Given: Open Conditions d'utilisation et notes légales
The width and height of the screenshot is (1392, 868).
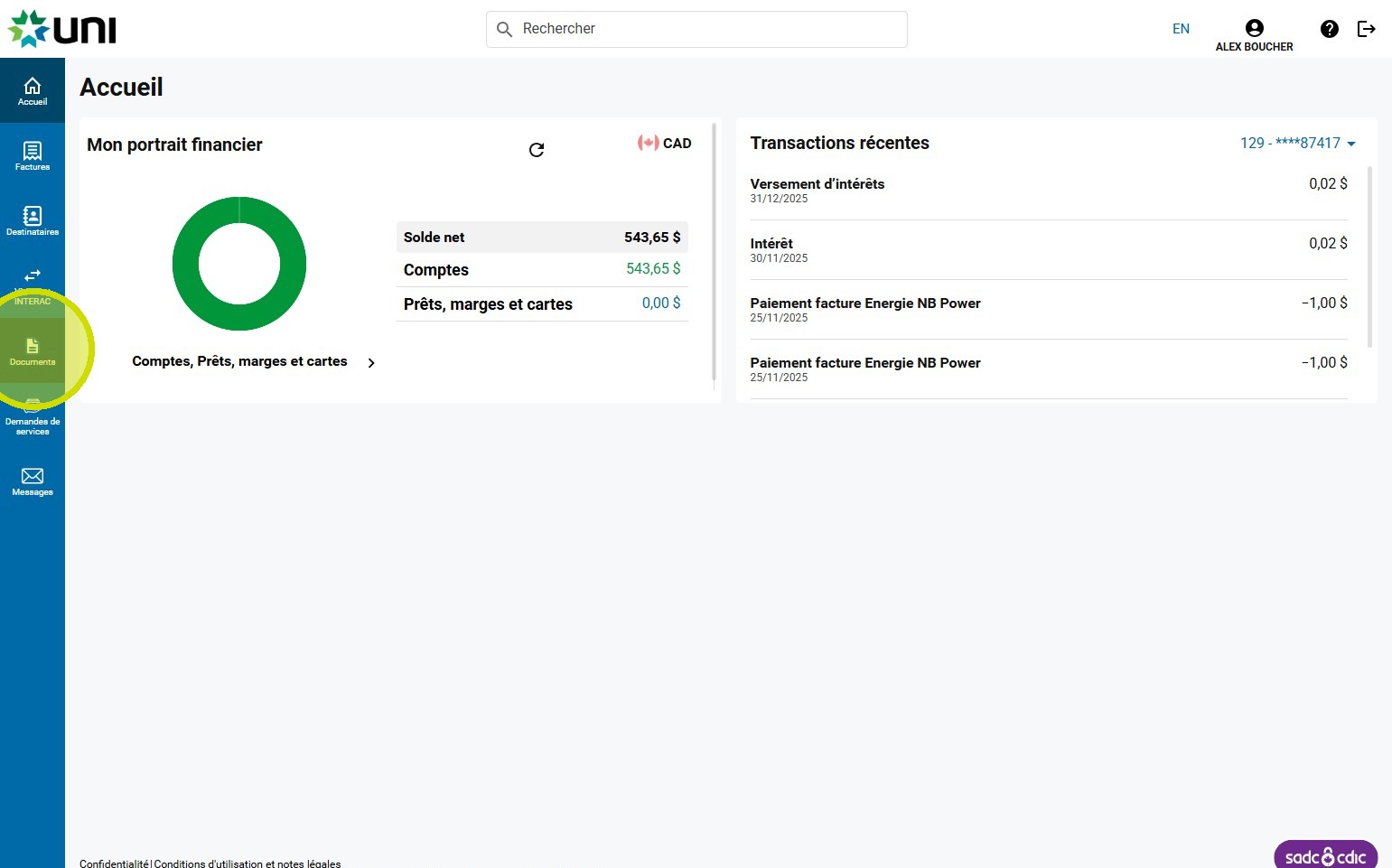Looking at the screenshot, I should 248,863.
